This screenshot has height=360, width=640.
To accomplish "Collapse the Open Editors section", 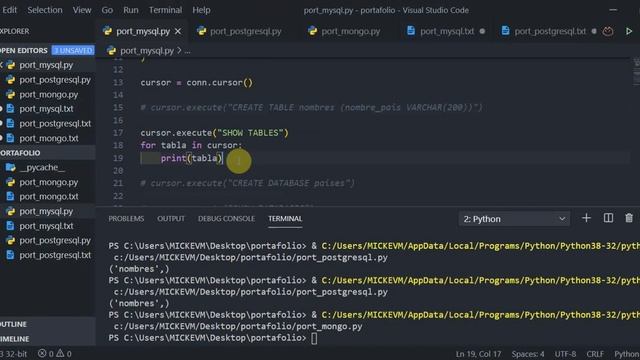I will point(24,51).
